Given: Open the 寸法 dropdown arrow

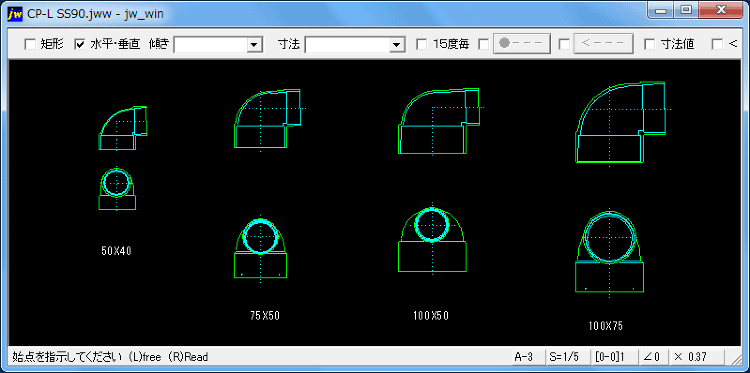Looking at the screenshot, I should tap(396, 45).
